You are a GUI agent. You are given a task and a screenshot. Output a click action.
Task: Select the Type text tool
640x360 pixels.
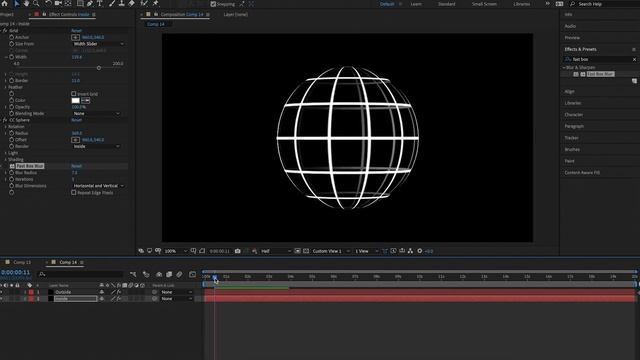point(100,3)
